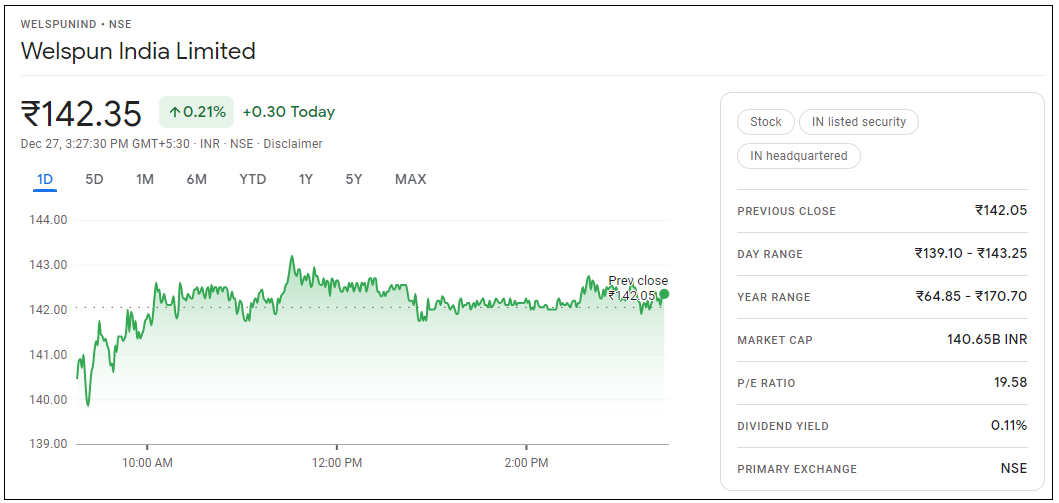Click the IN listed security chip
This screenshot has height=503, width=1059.
pos(858,122)
